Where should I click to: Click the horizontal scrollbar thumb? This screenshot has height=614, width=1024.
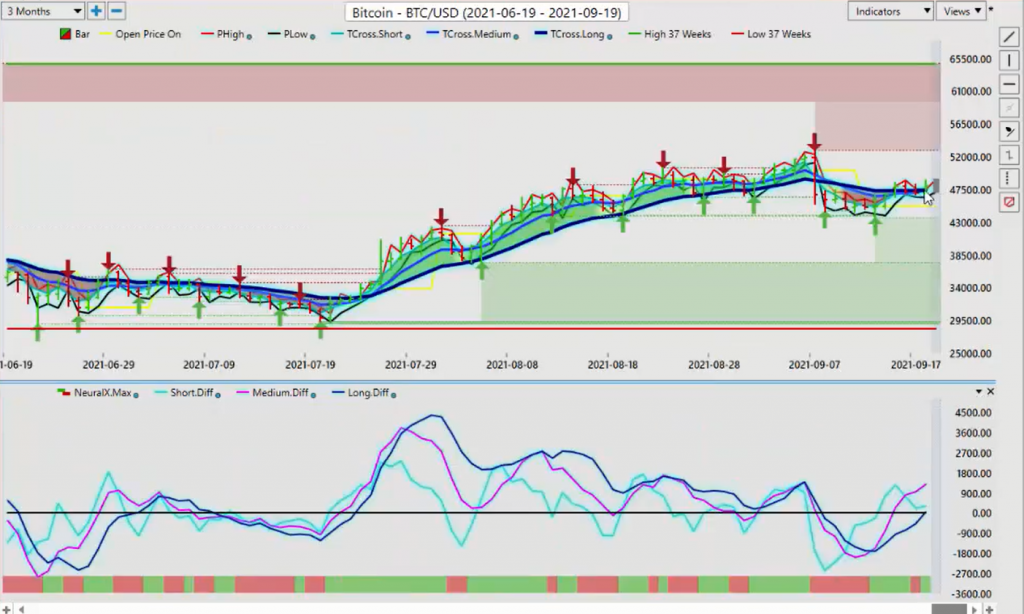[x=948, y=609]
